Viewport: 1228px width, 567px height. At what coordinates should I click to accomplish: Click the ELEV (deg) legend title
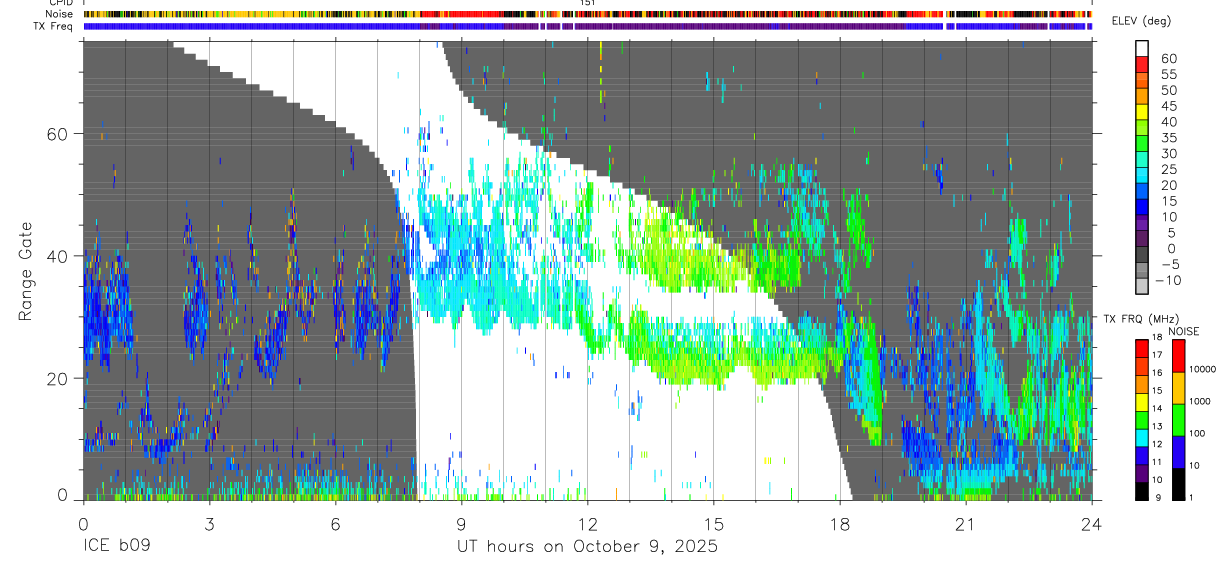point(1140,22)
